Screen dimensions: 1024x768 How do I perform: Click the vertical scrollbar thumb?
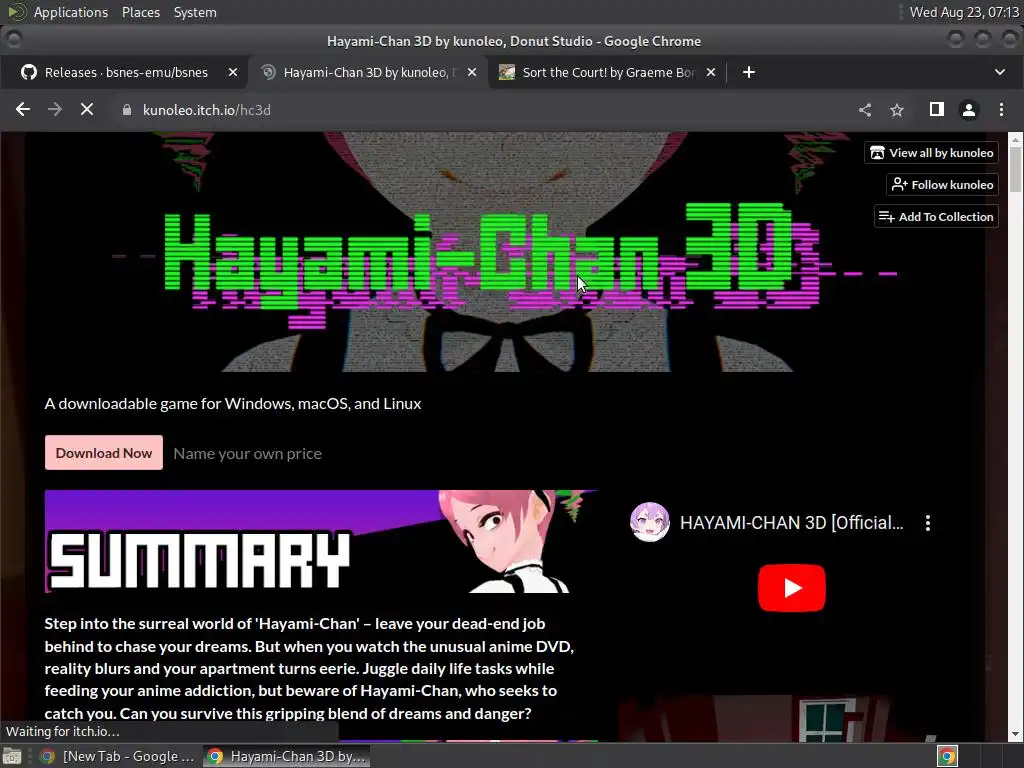(x=1016, y=168)
